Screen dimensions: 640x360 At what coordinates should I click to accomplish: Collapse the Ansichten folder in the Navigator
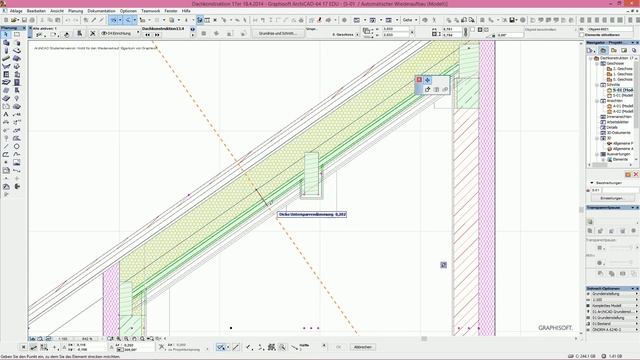click(x=597, y=101)
